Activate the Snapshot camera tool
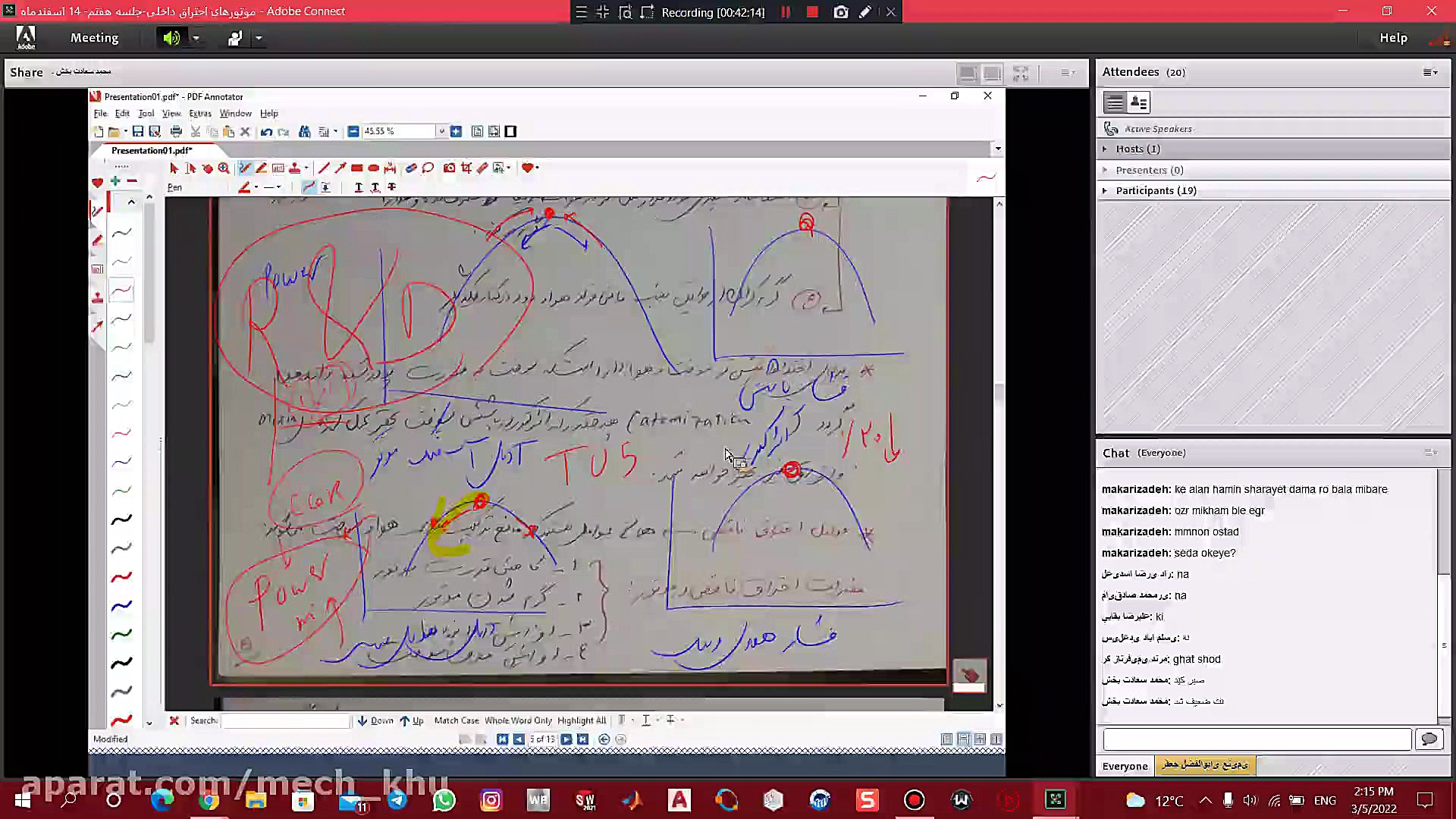 click(449, 168)
